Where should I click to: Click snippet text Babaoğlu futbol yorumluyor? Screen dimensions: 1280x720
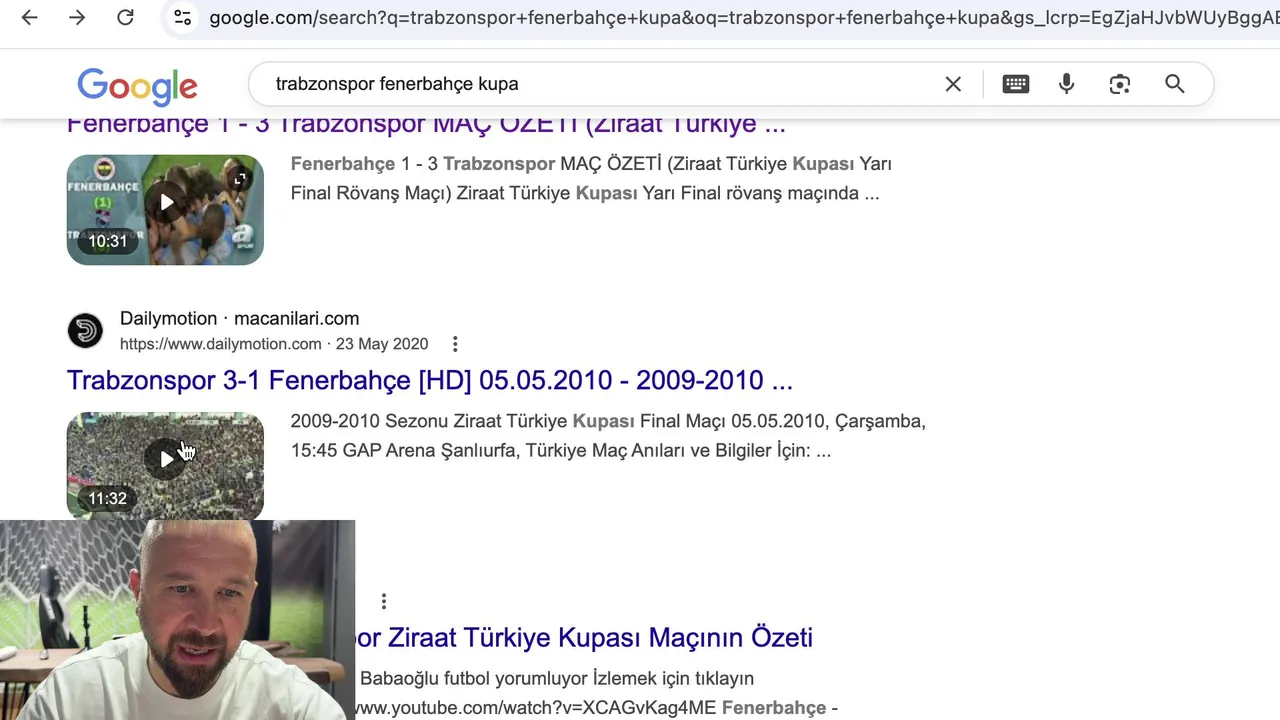coord(472,678)
